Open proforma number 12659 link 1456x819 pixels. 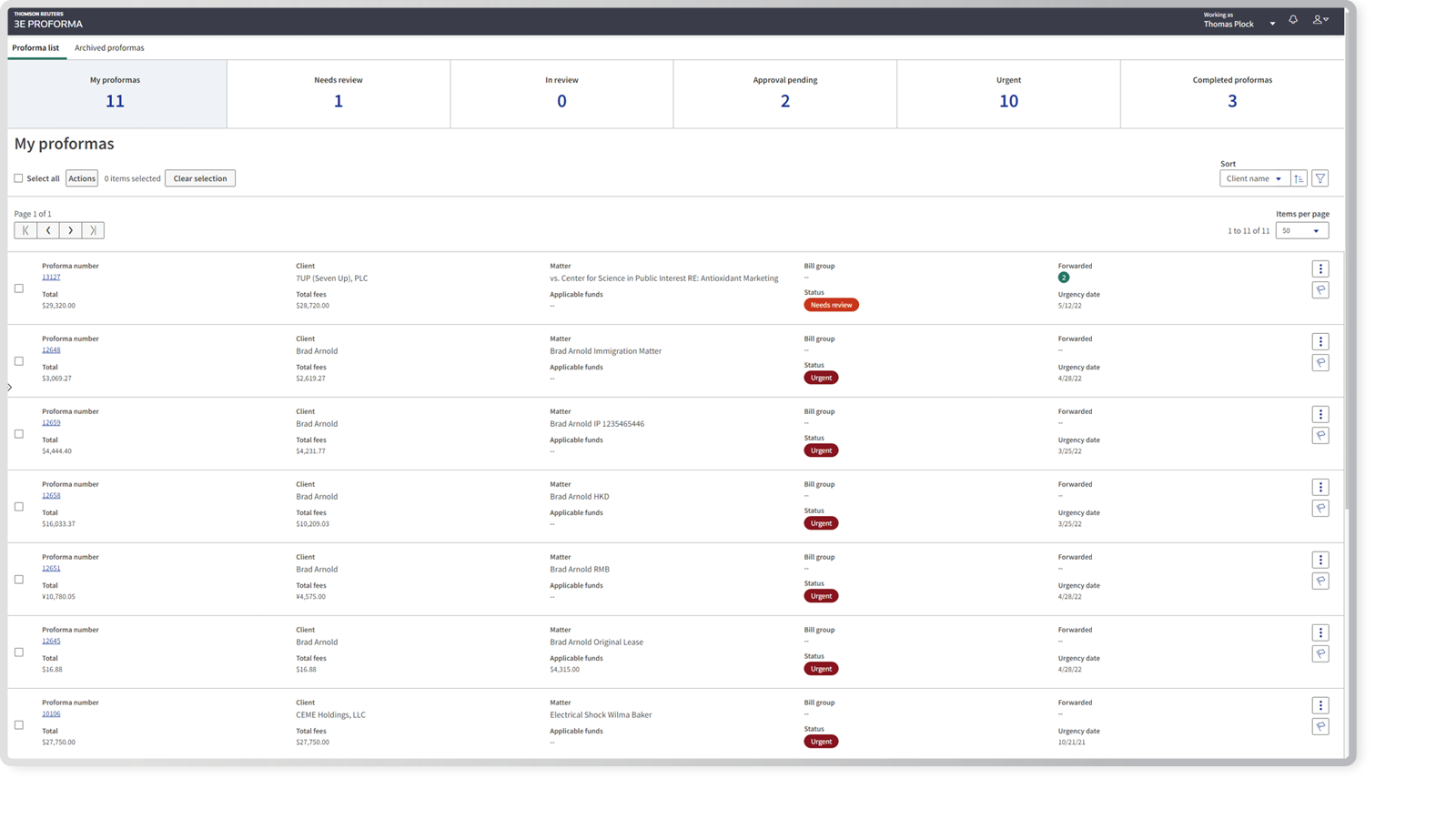coord(51,423)
